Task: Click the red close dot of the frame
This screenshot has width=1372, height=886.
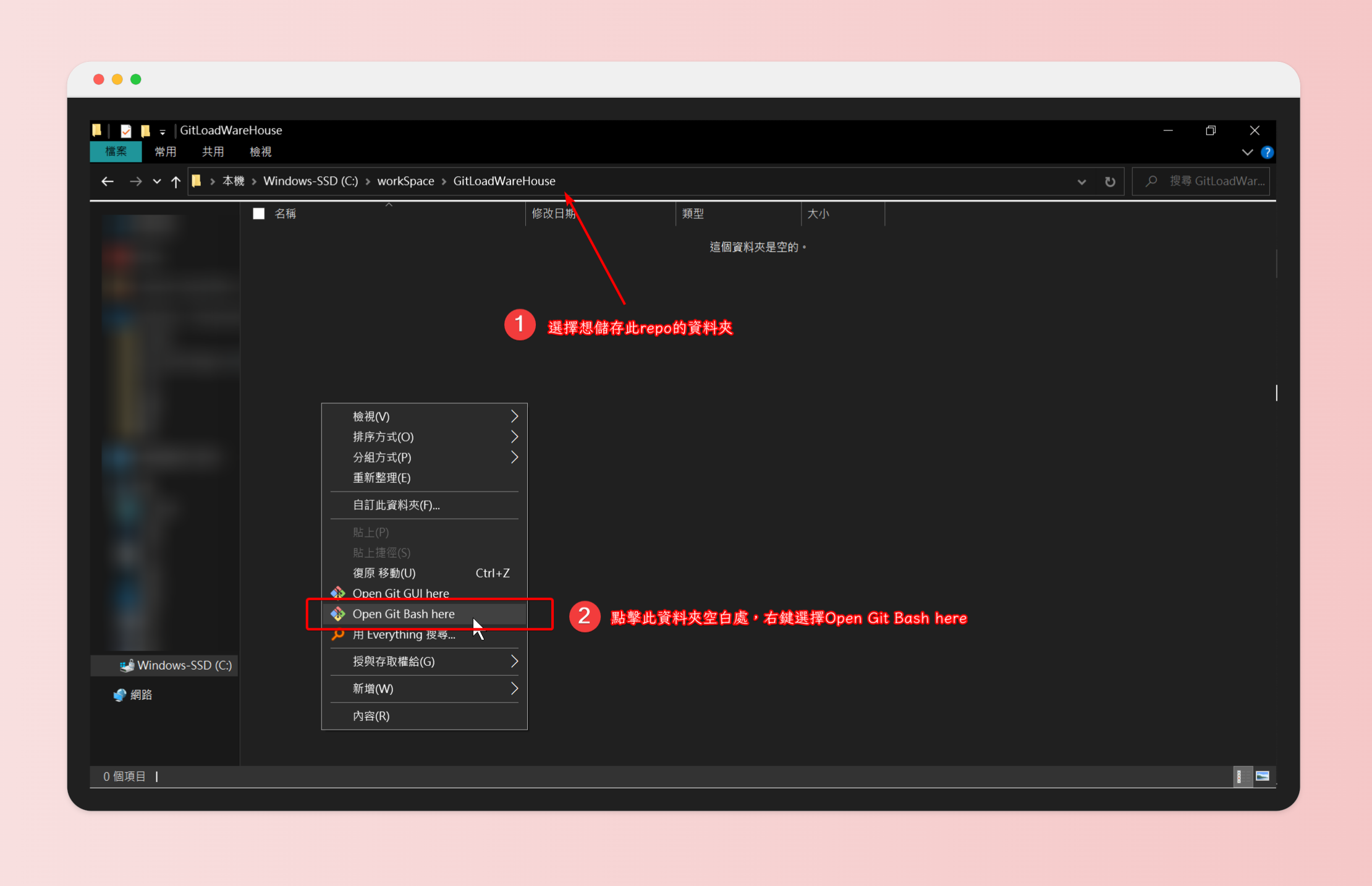Action: point(98,79)
